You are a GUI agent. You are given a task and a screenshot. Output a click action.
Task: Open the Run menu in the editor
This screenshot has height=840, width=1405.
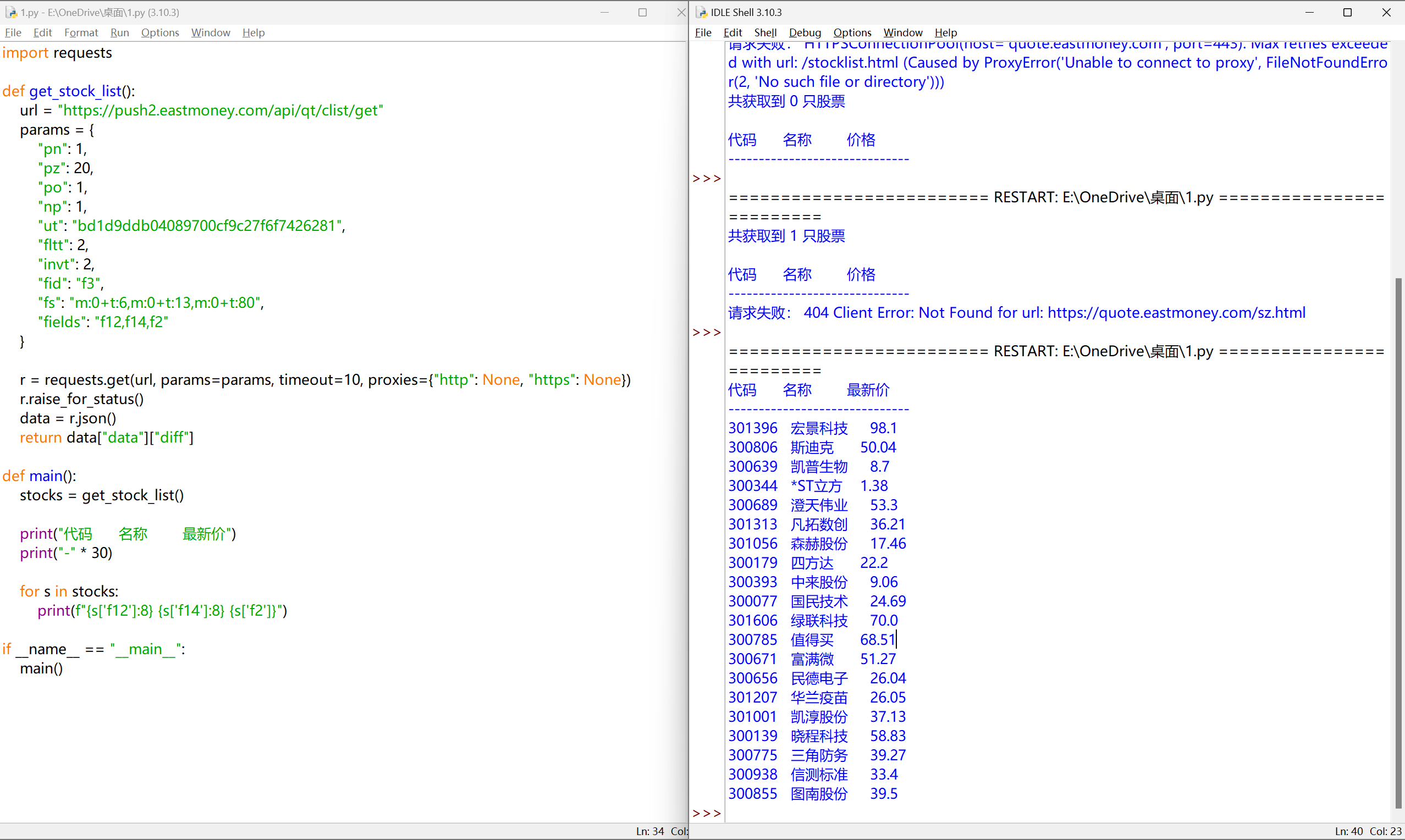point(119,32)
